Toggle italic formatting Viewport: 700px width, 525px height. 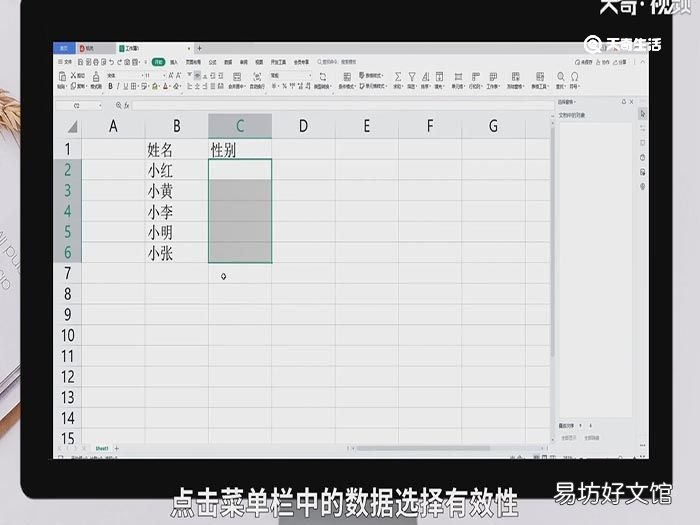118,86
